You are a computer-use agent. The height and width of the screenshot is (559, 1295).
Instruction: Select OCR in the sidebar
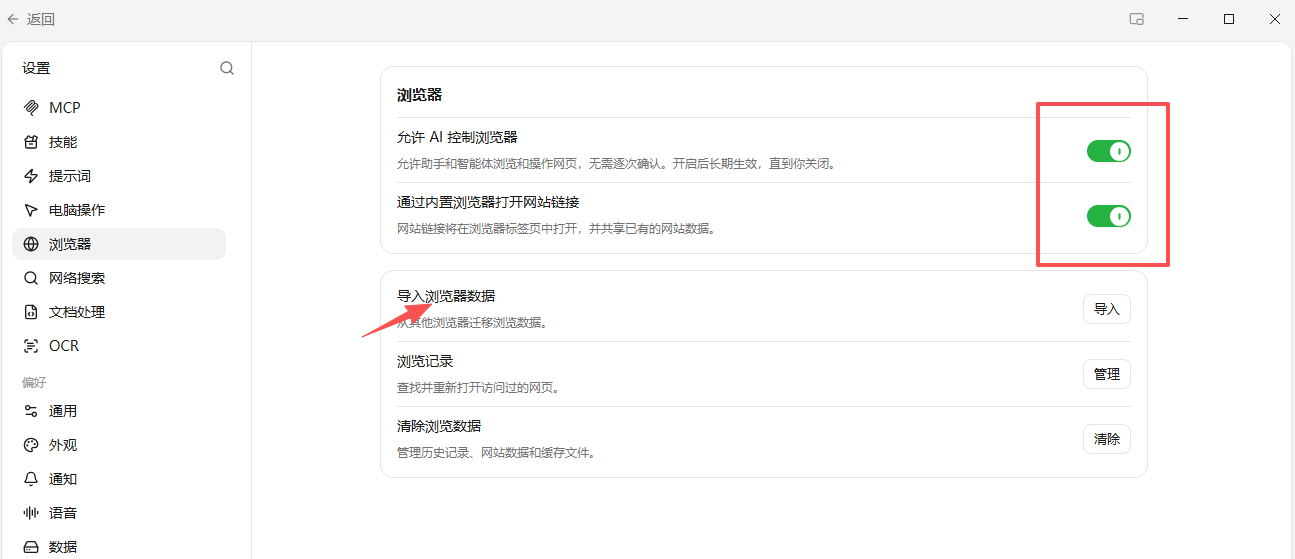(x=119, y=346)
